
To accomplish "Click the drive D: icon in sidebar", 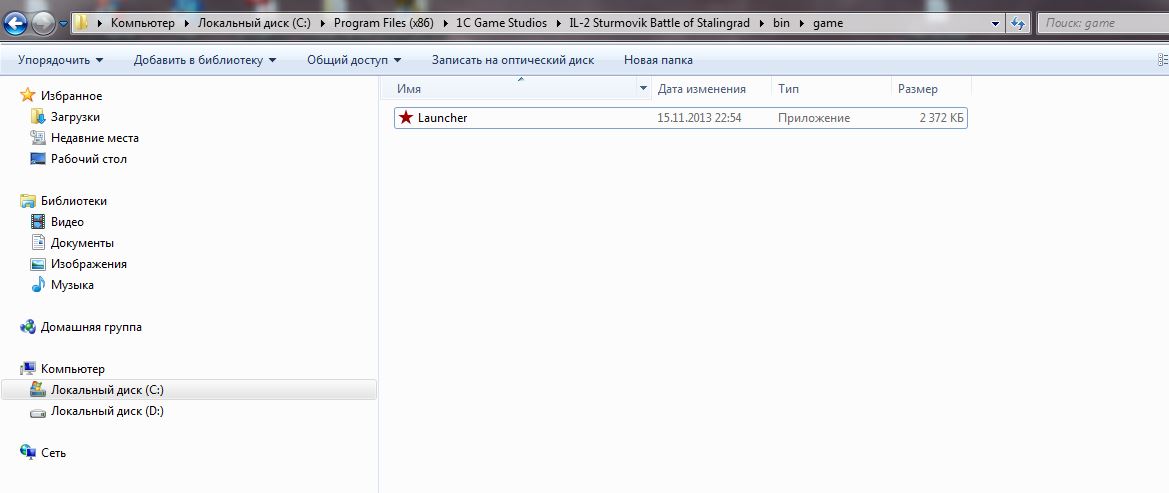I will tap(38, 412).
